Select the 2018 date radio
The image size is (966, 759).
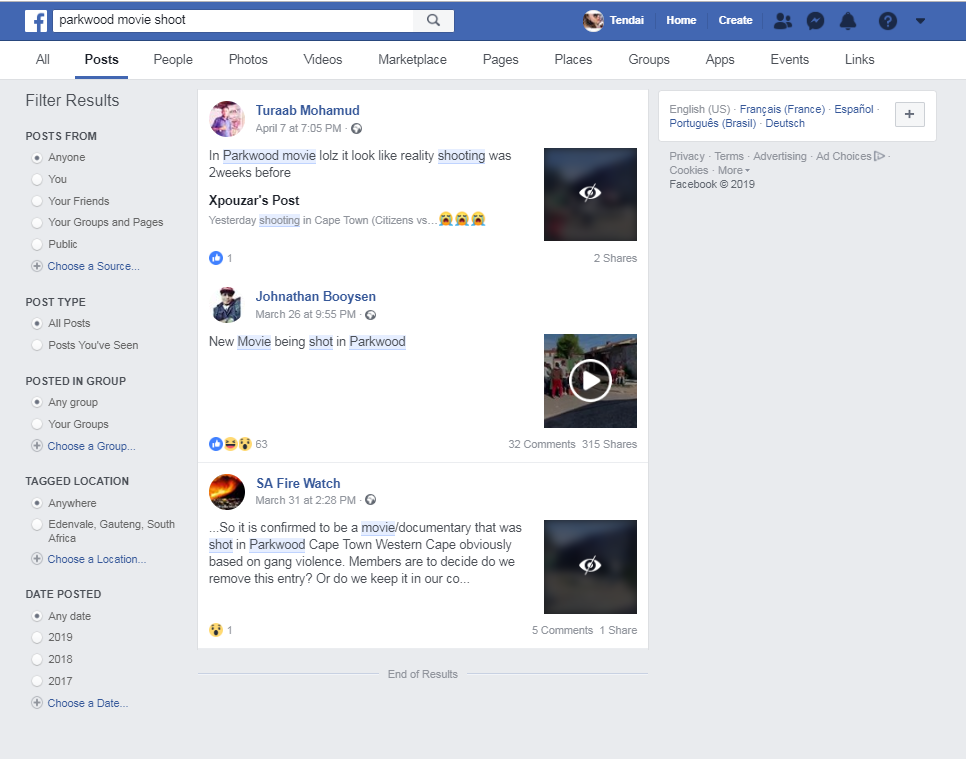pos(37,660)
